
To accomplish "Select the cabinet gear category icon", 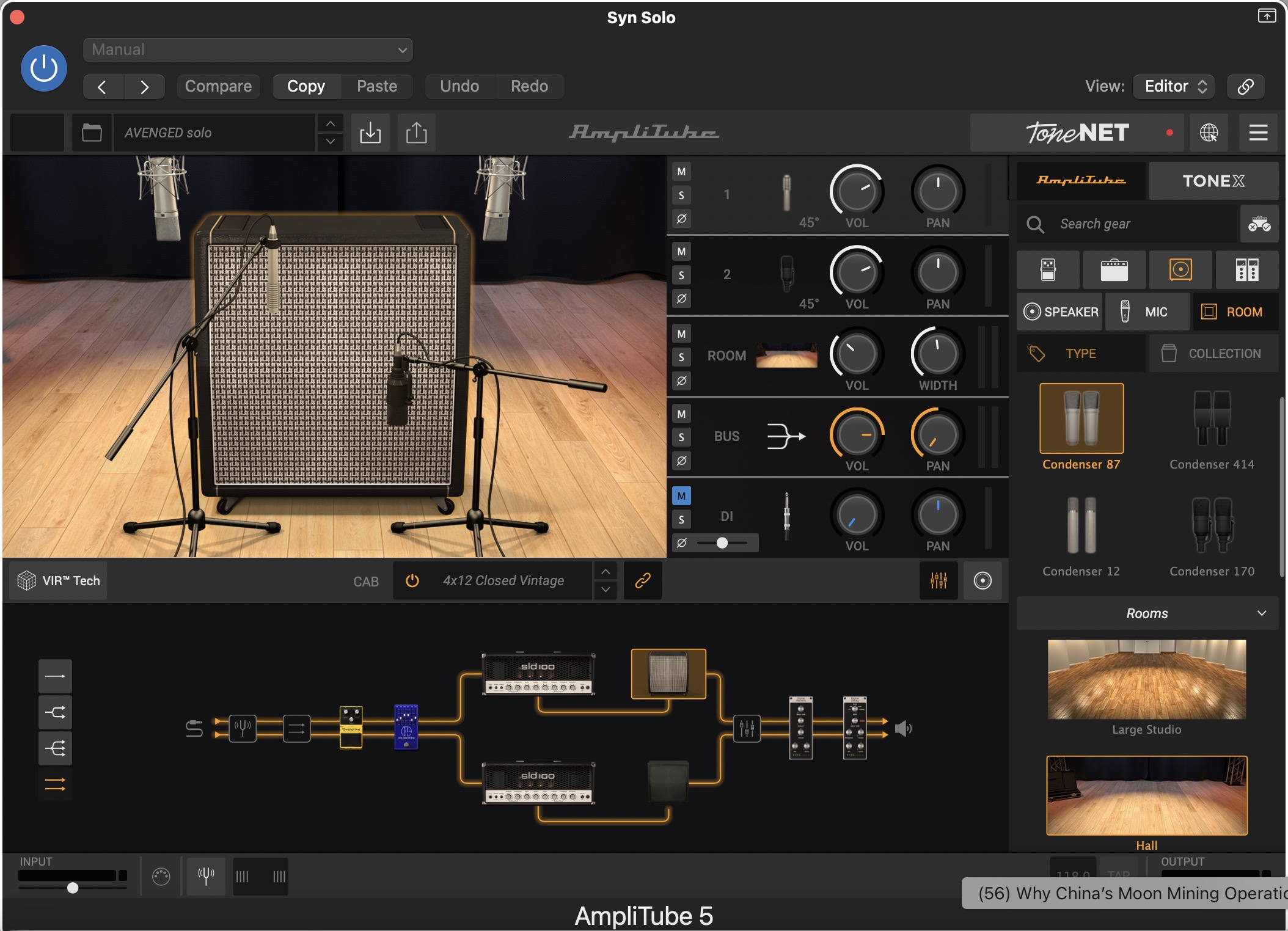I will 1180,269.
